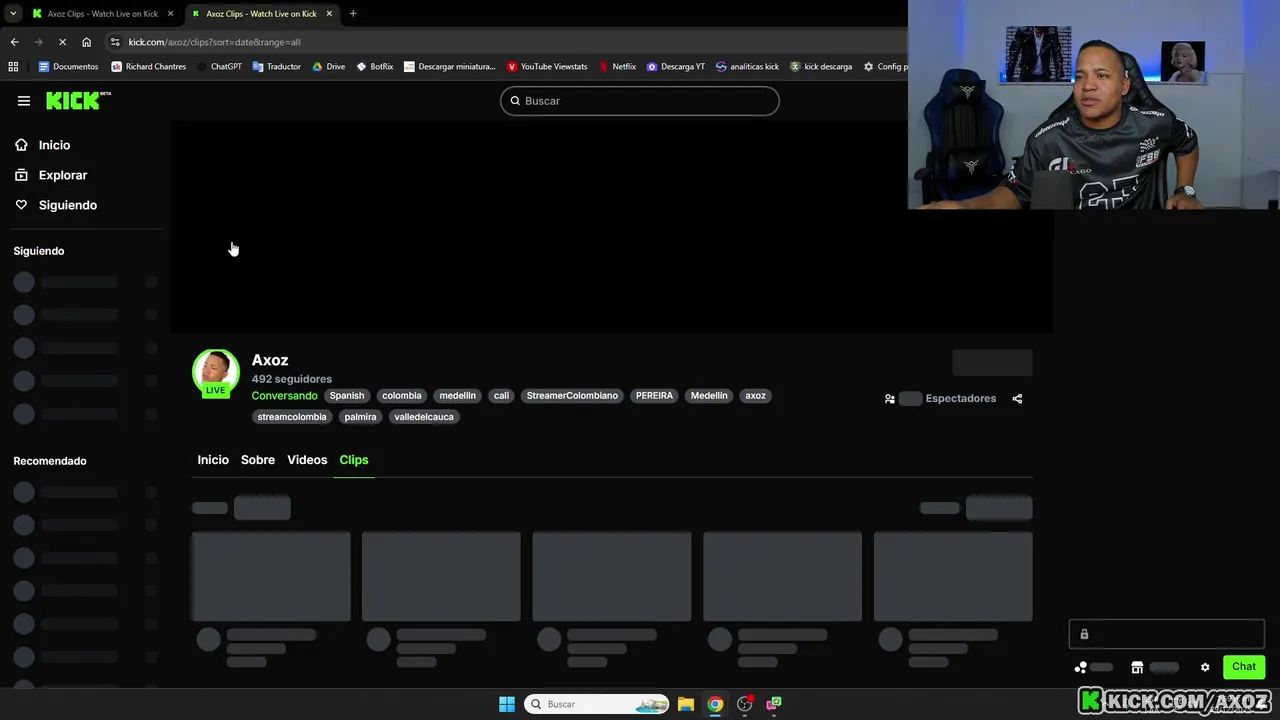Open the Drive bookmark
Viewport: 1280px width, 720px height.
pos(328,67)
